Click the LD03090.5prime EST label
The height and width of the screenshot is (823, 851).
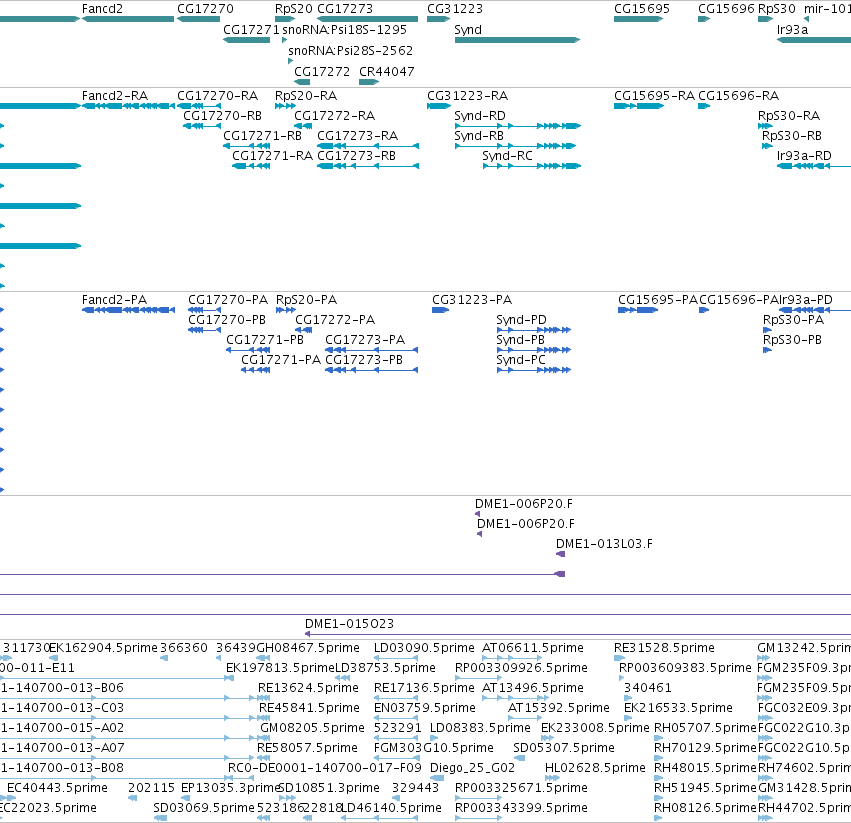tap(424, 648)
